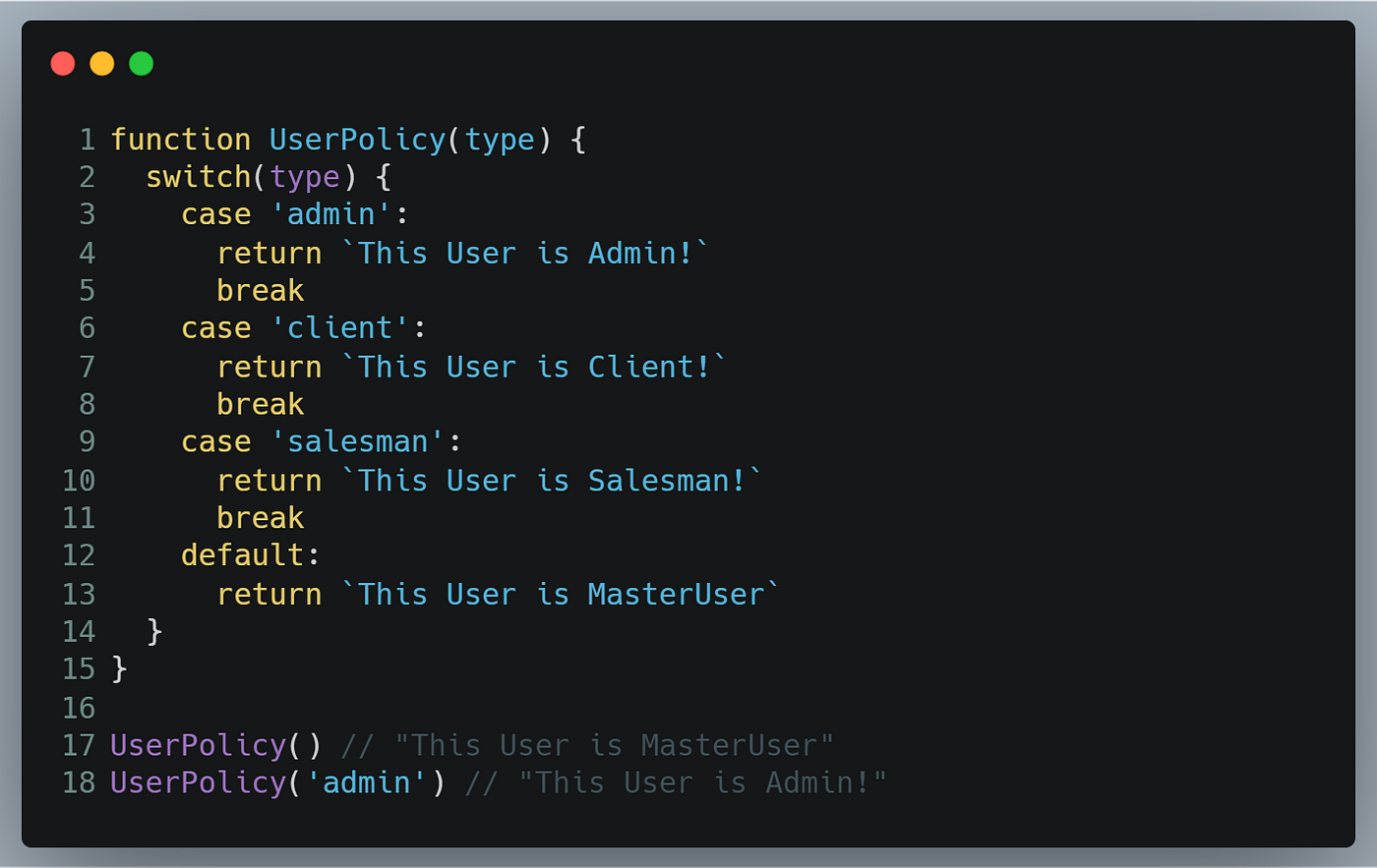The height and width of the screenshot is (868, 1377).
Task: Select the switch keyword on line 2
Action: click(x=199, y=177)
